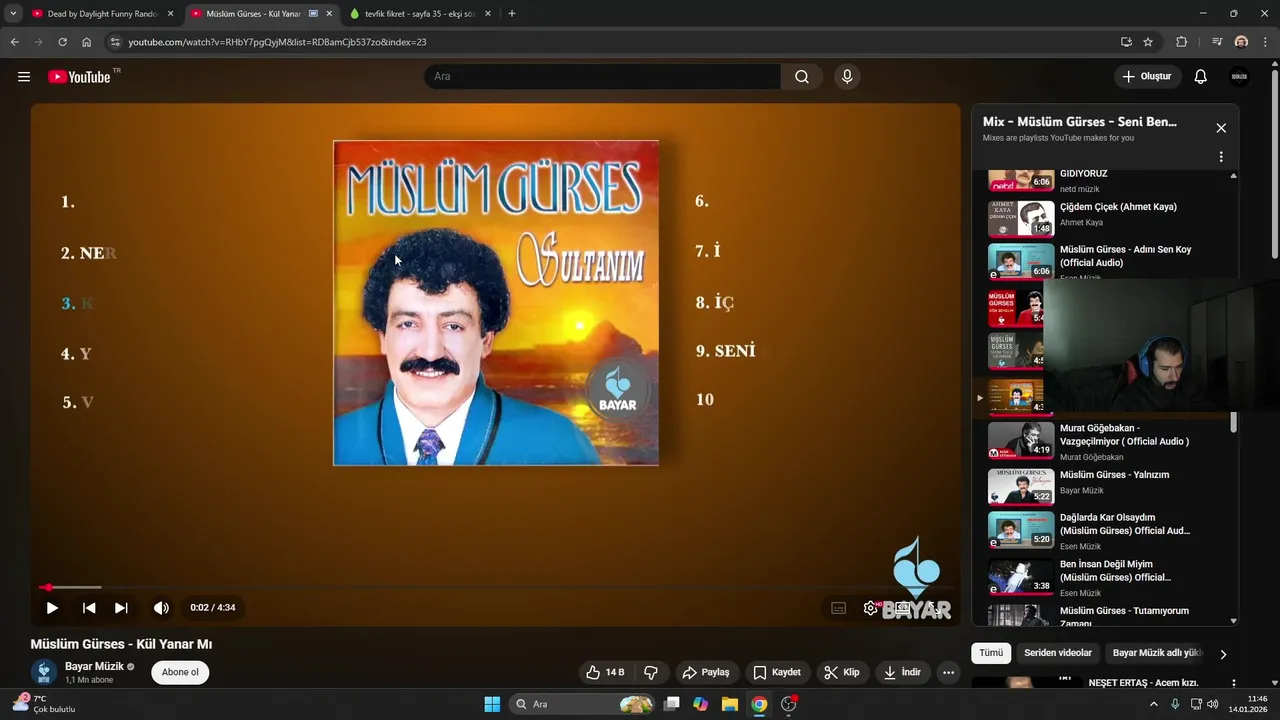This screenshot has width=1280, height=720.
Task: Share the video via Paylaş
Action: [706, 672]
